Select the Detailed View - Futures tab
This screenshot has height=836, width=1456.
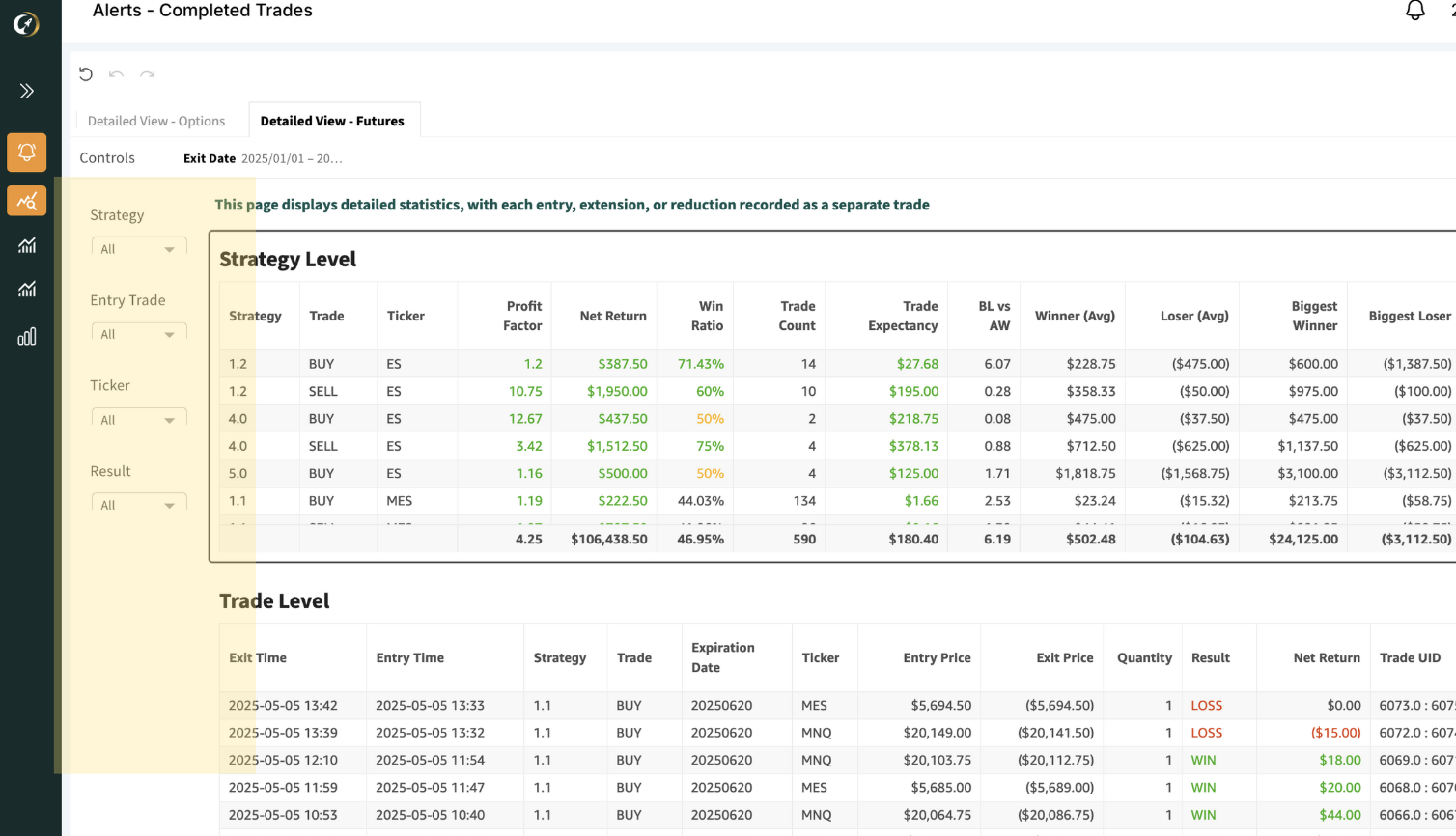point(332,121)
